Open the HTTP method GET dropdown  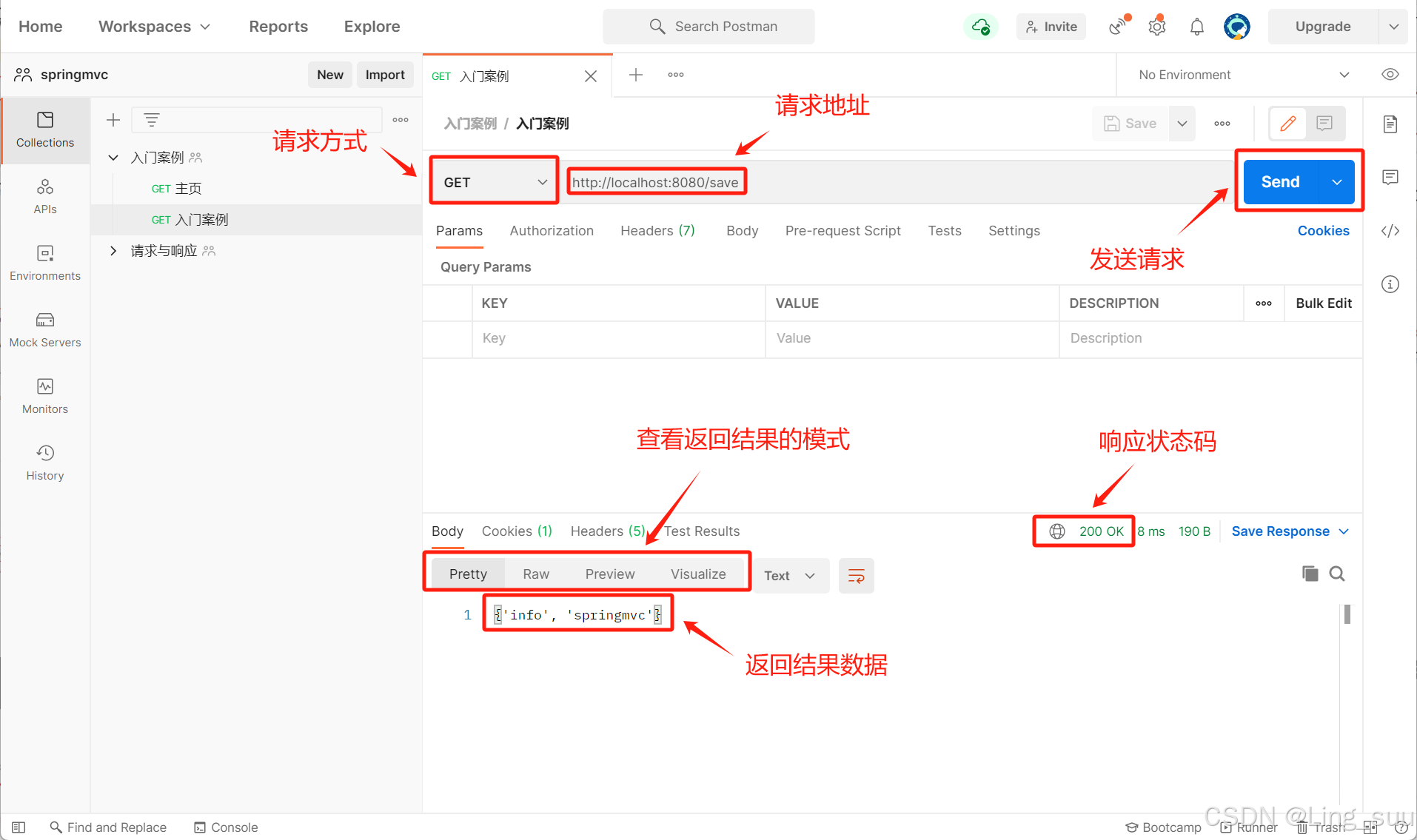[x=495, y=182]
